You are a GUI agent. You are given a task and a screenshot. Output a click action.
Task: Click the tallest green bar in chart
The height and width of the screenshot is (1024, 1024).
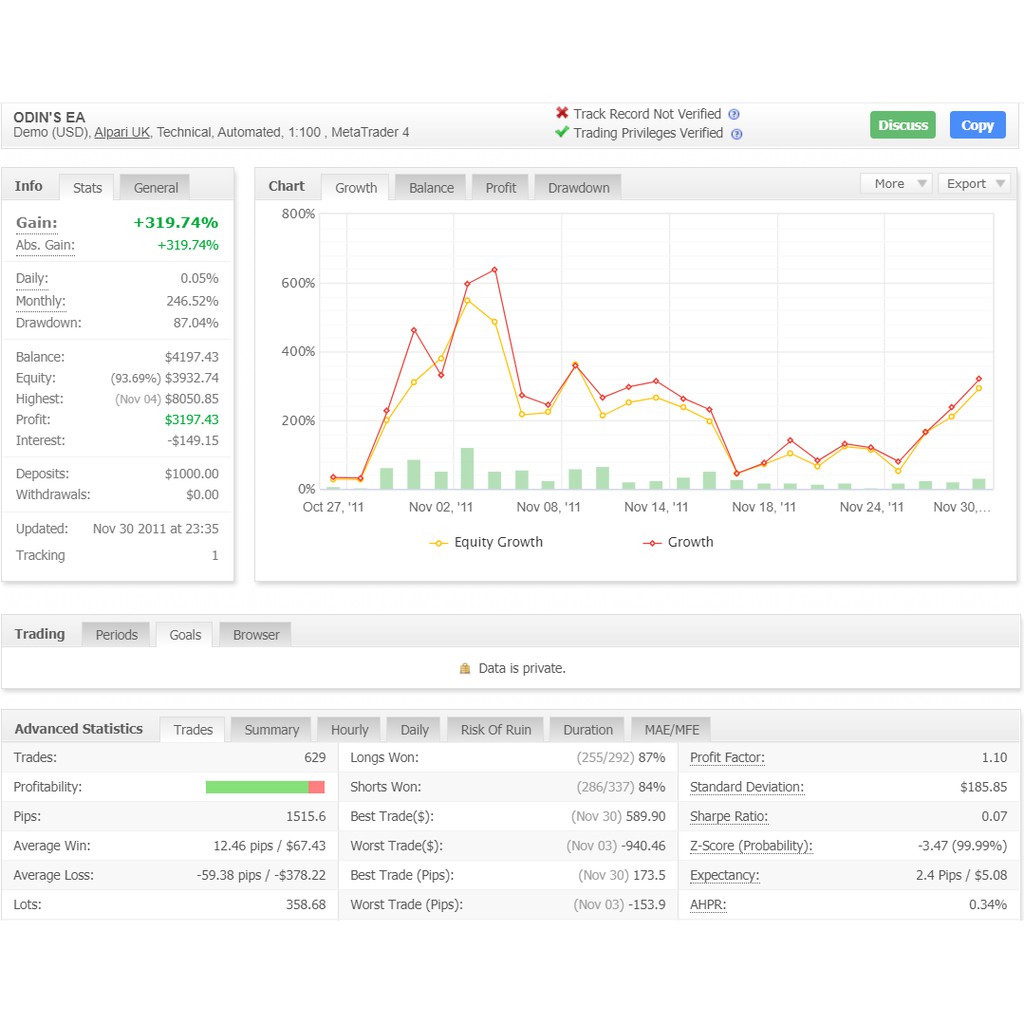pyautogui.click(x=467, y=469)
